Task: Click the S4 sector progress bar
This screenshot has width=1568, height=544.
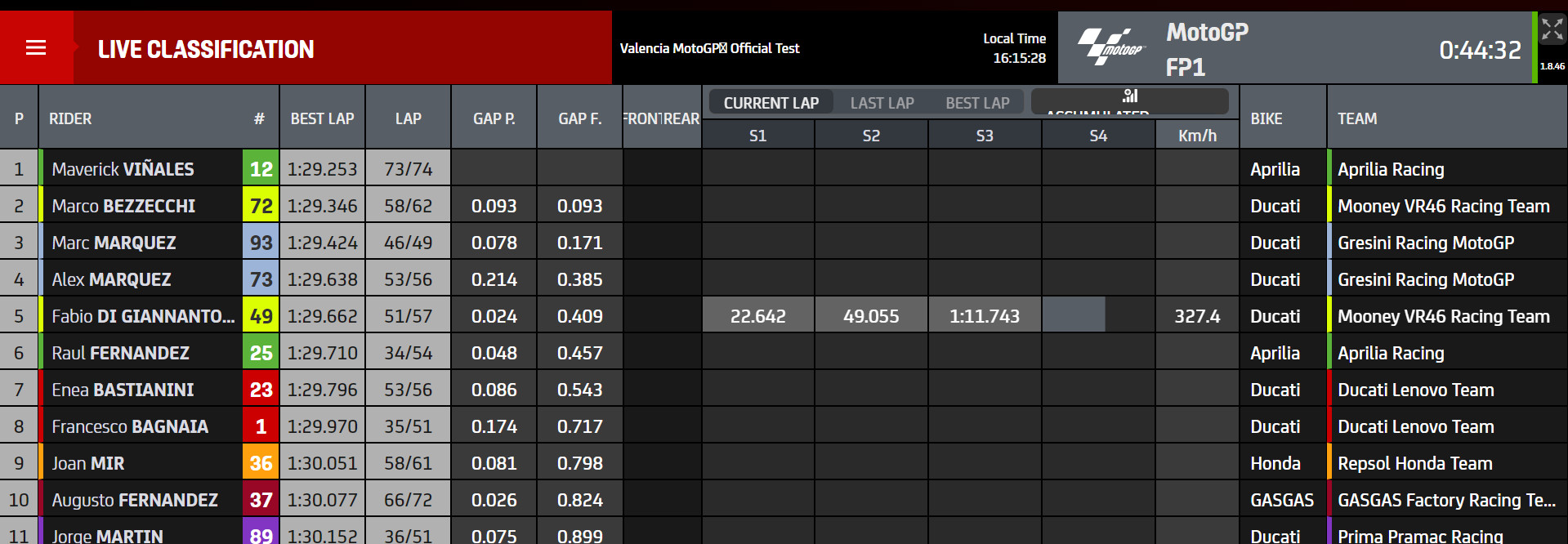Action: [1074, 315]
